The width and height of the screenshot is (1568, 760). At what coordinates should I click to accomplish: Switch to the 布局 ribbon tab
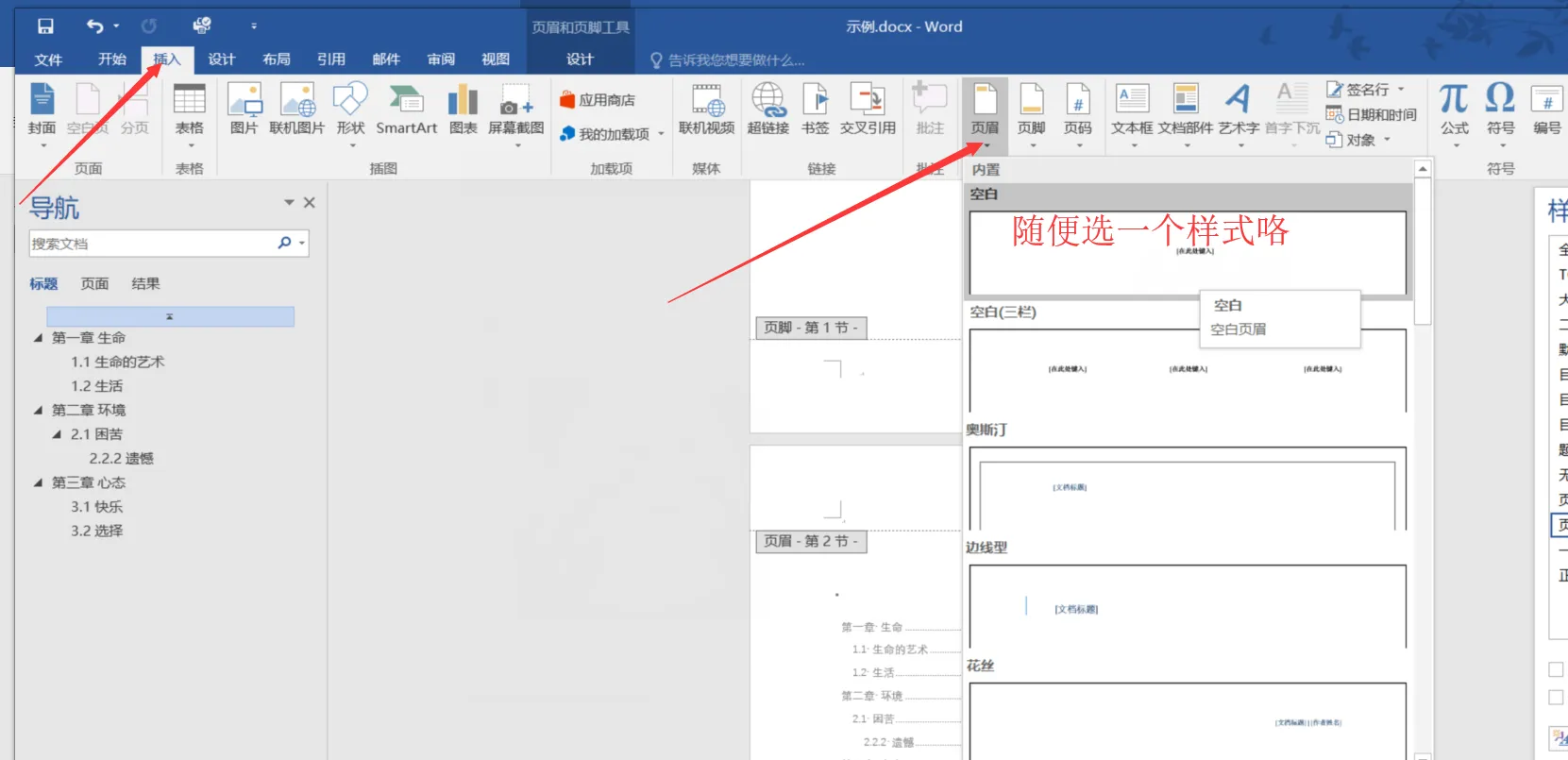277,59
